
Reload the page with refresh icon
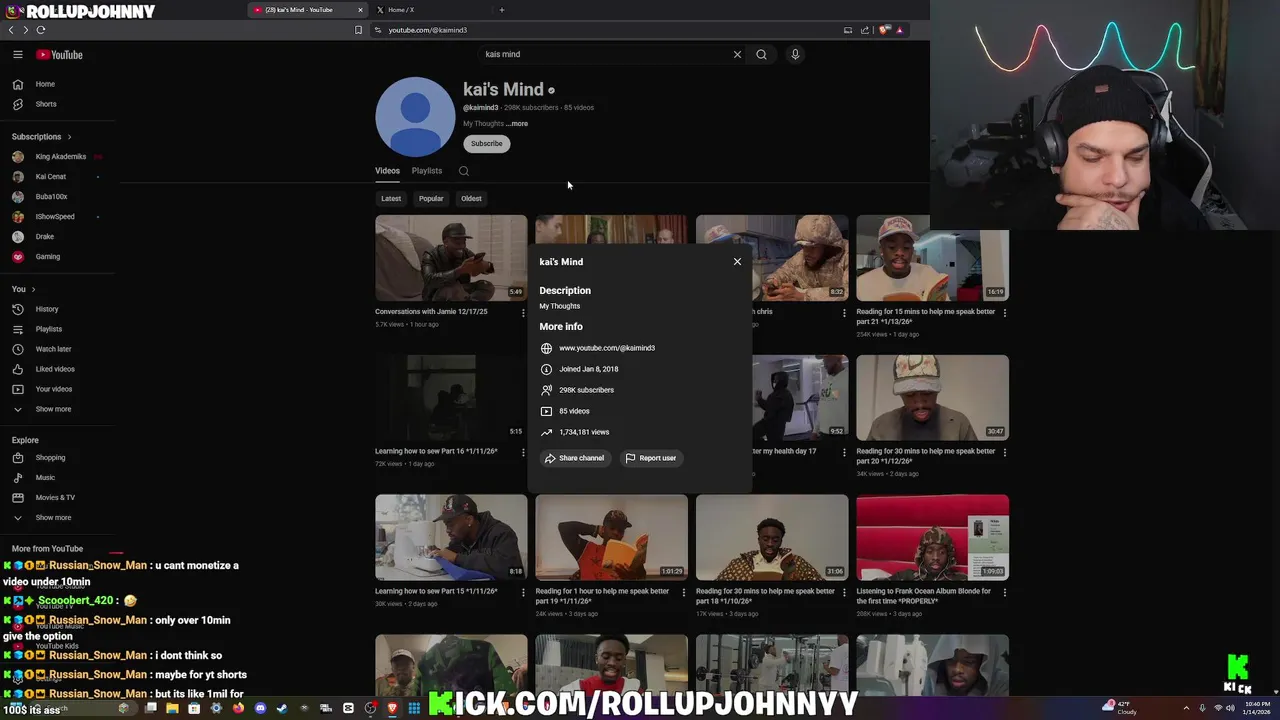[x=41, y=30]
